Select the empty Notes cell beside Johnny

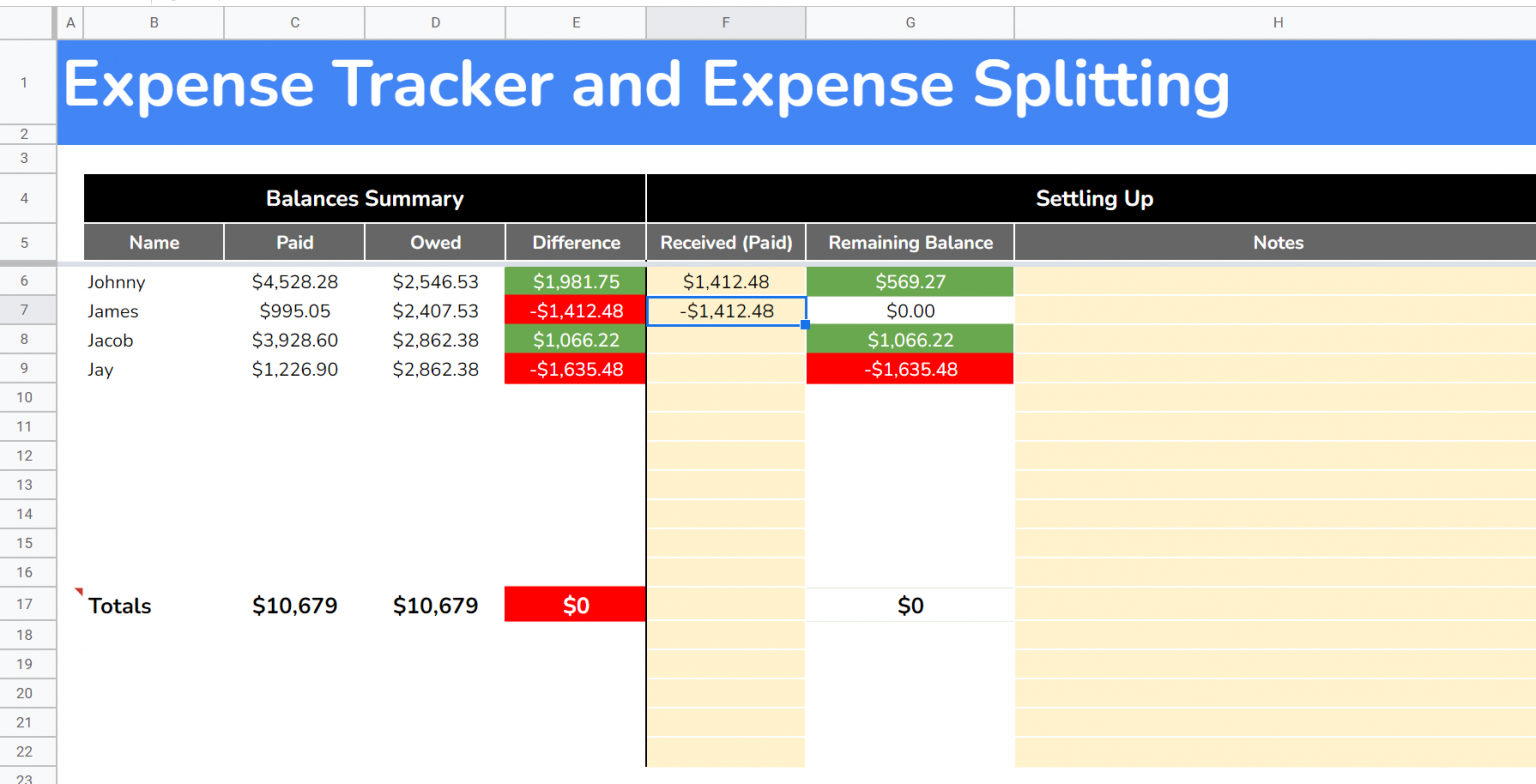(x=1278, y=282)
